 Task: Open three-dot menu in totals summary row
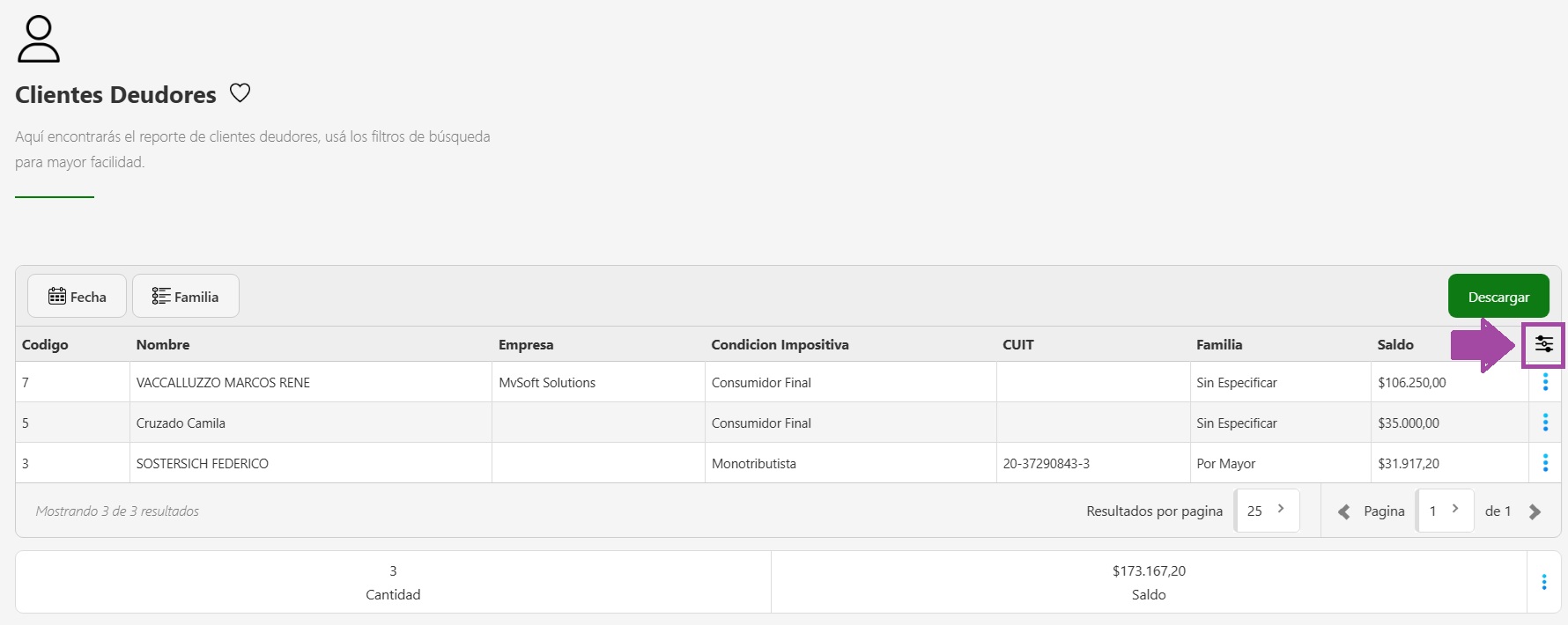point(1543,582)
